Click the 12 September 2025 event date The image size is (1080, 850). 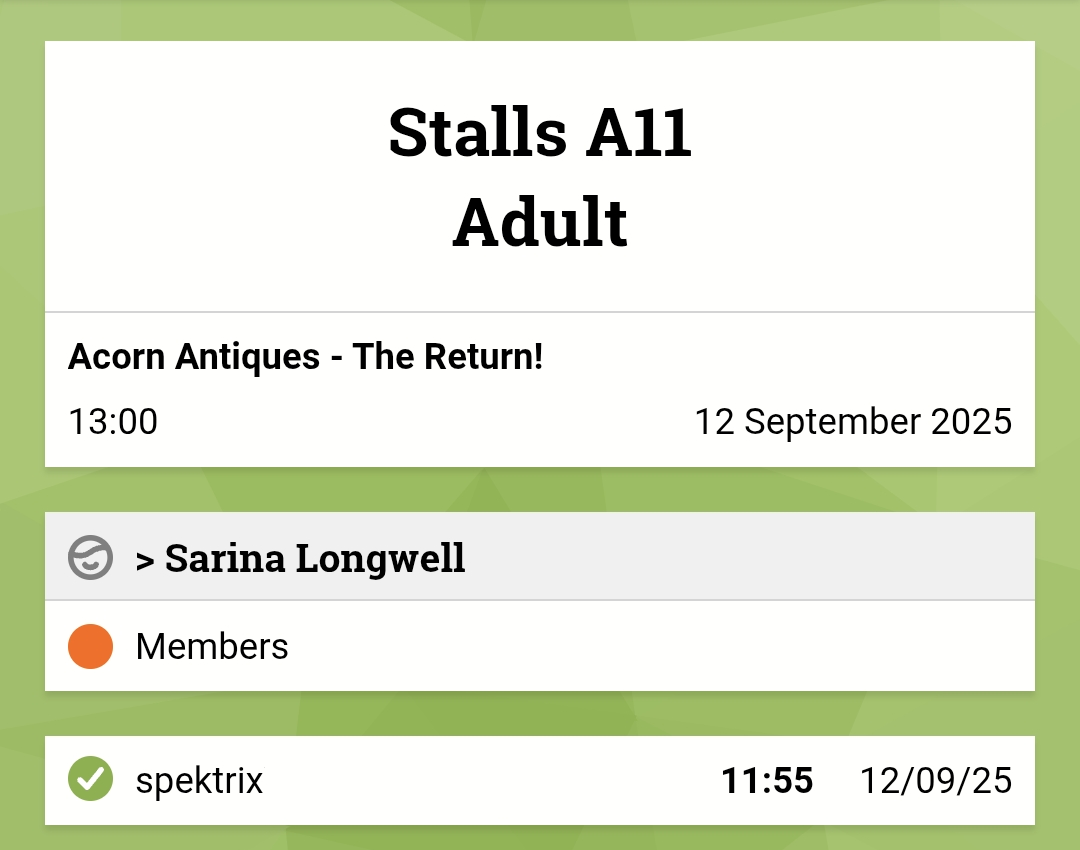point(853,422)
